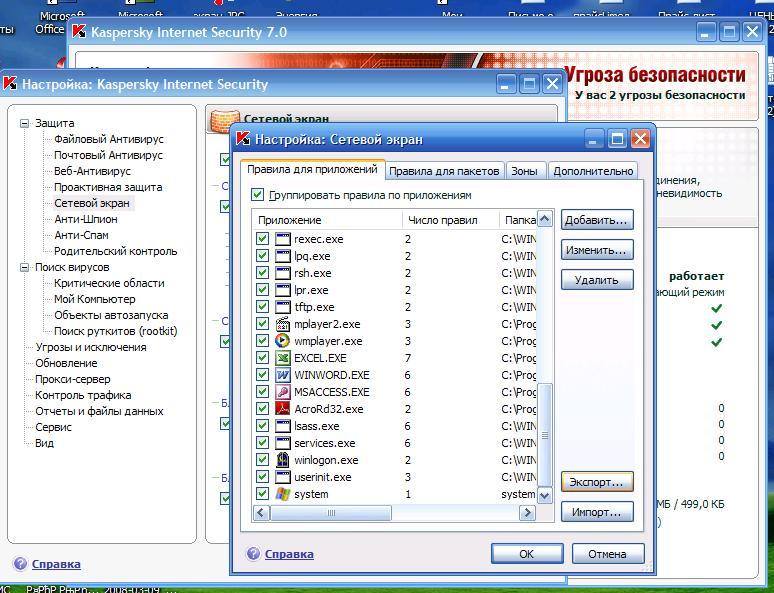This screenshot has width=774, height=593.
Task: Open Прокси-сервер settings
Action: point(73,379)
